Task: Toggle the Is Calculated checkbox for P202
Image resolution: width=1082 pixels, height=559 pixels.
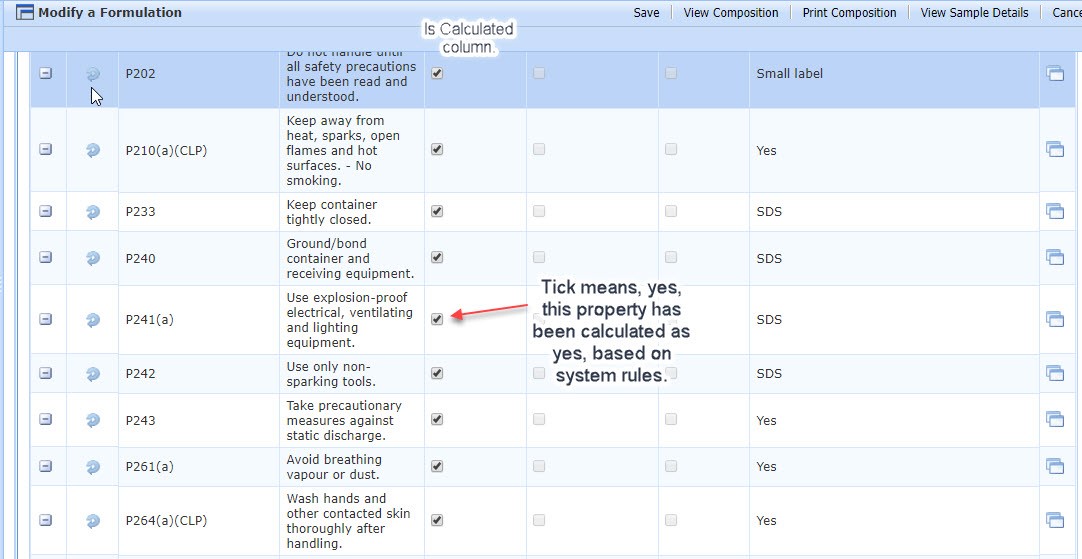Action: coord(437,72)
